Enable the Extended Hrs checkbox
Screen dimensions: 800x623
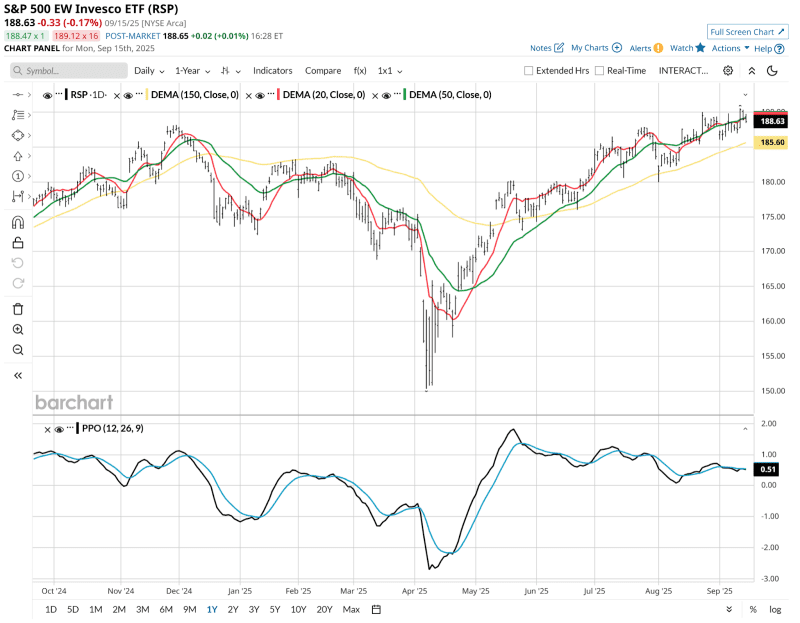tap(529, 71)
